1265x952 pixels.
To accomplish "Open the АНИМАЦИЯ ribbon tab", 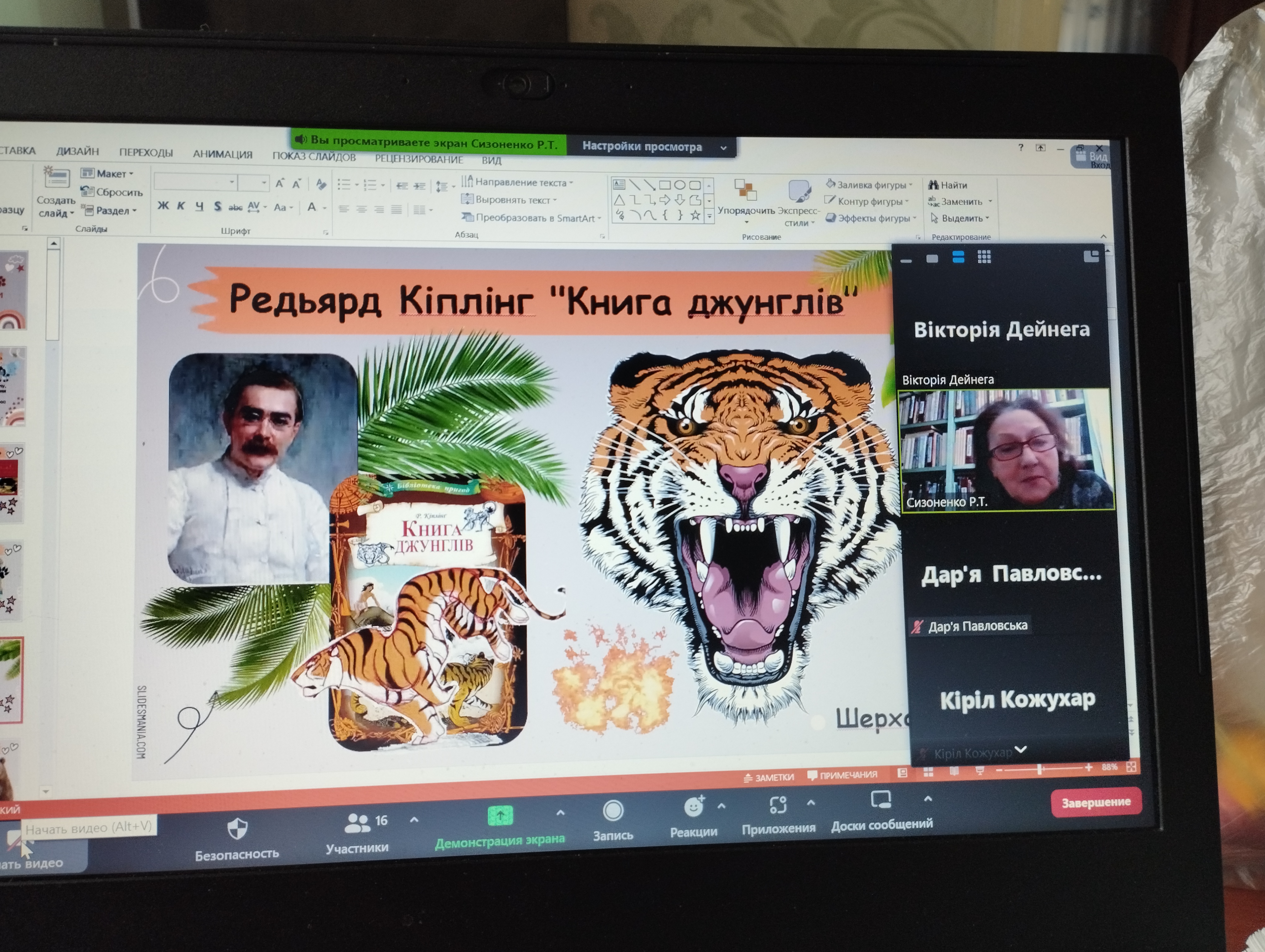I will [x=223, y=154].
